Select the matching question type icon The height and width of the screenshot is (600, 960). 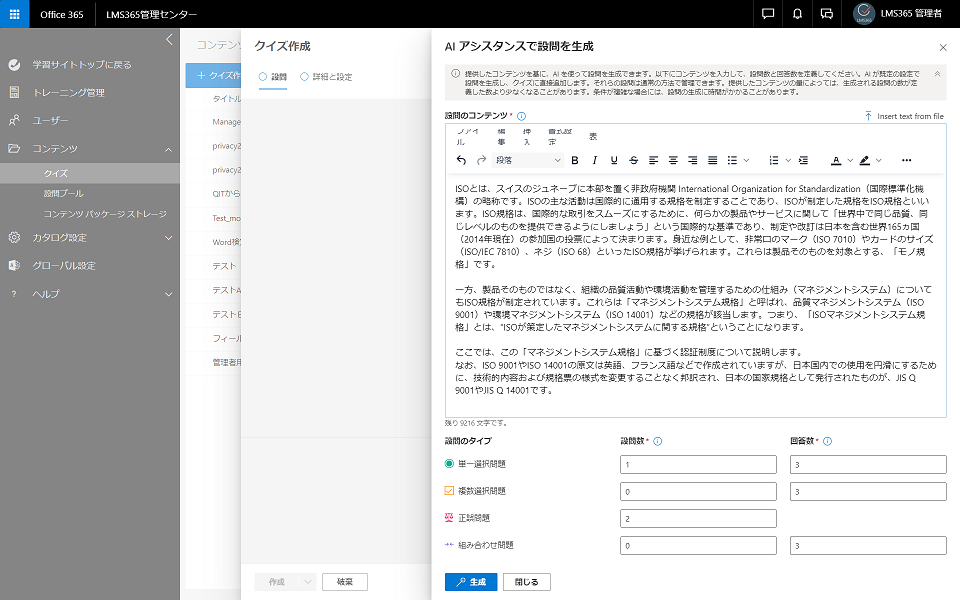[449, 544]
